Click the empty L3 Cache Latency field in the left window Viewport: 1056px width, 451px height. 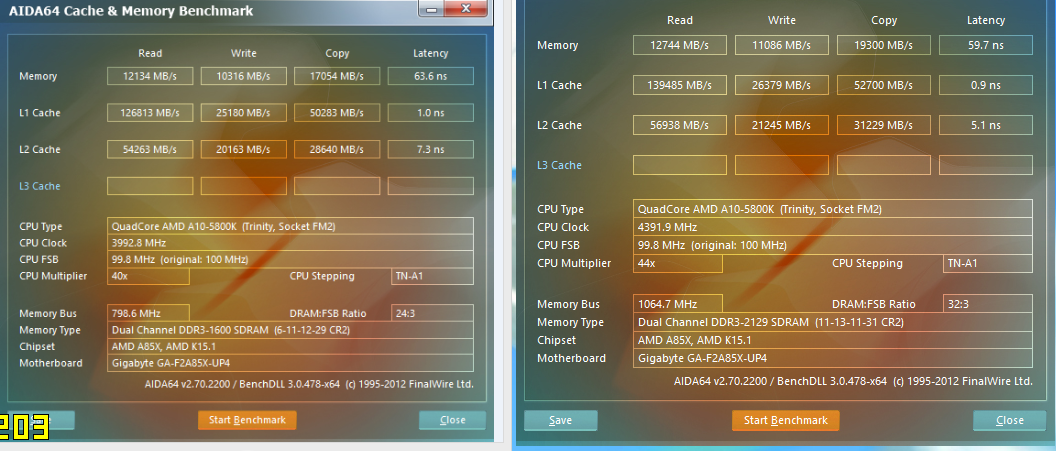pos(430,186)
